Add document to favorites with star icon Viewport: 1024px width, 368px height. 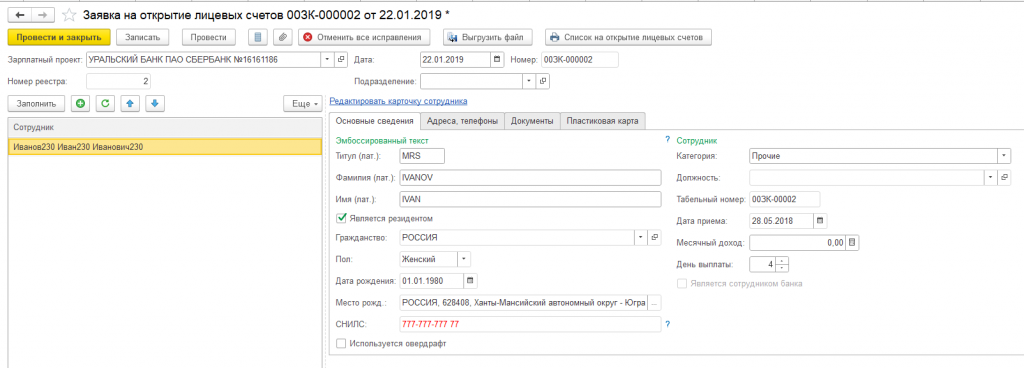tap(69, 14)
